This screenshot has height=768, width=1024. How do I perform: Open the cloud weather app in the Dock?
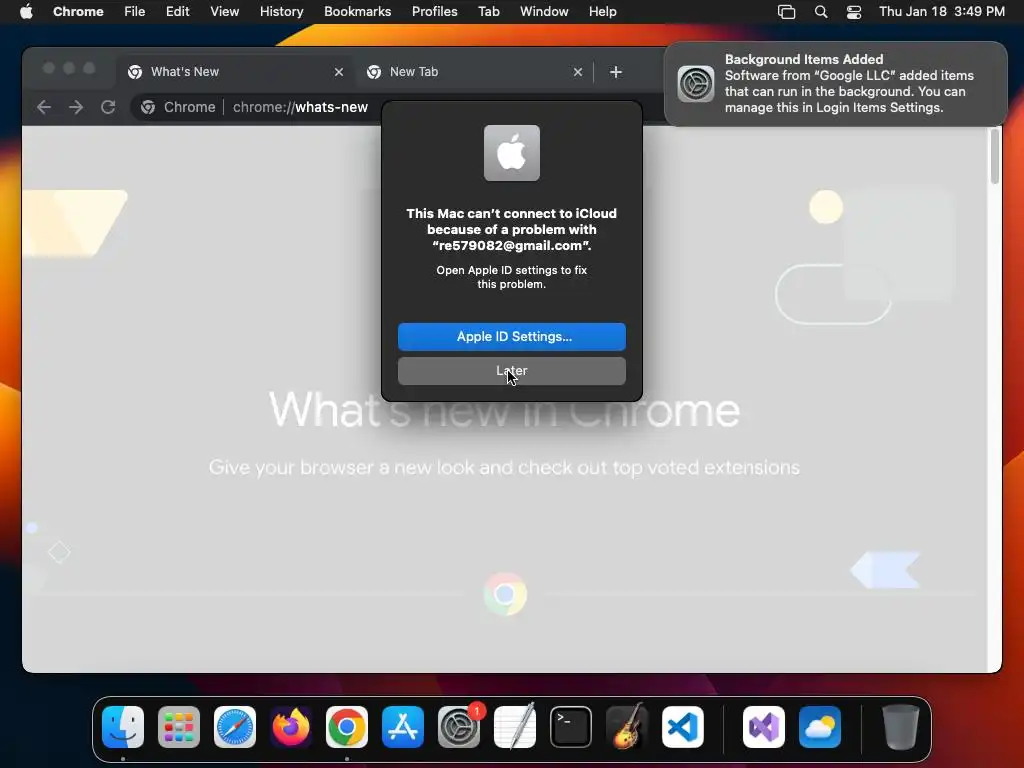820,727
